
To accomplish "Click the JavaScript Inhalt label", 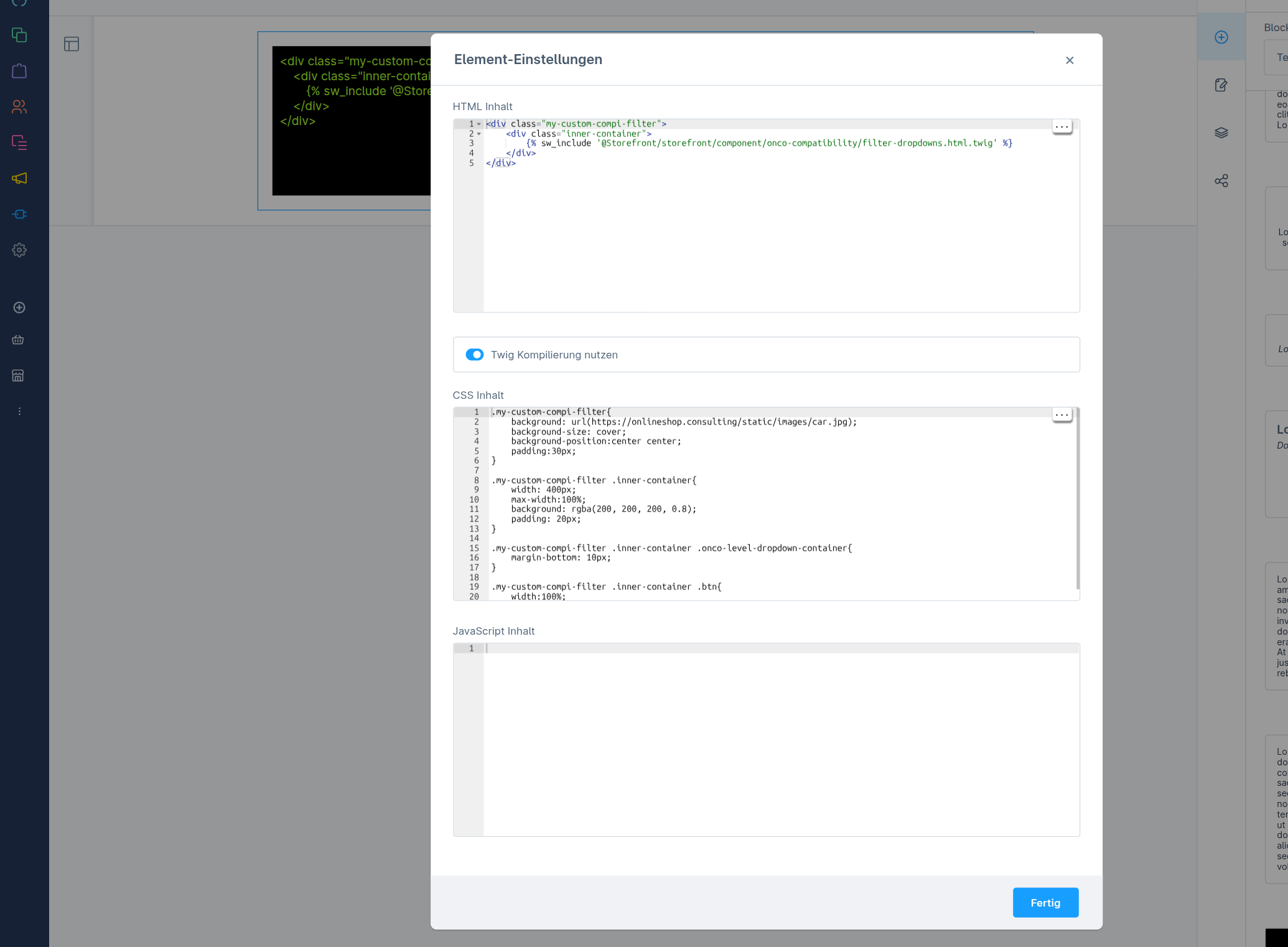I will coord(494,631).
